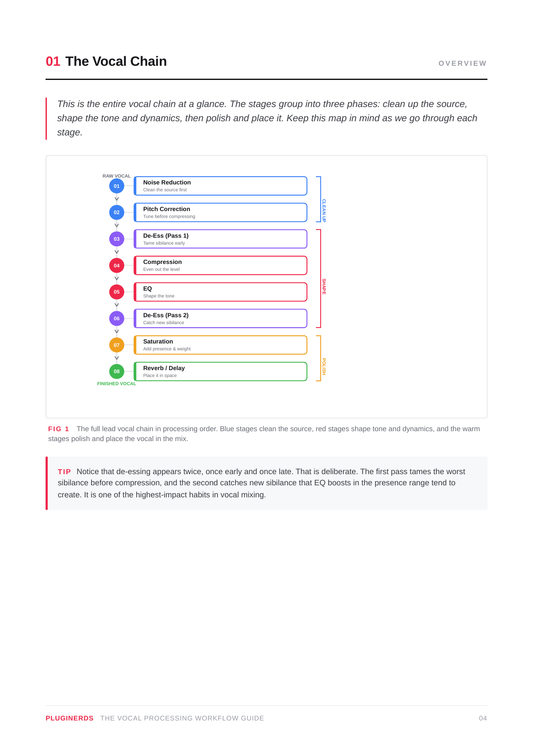533x754 pixels.
Task: Select the Noise Reduction stage box
Action: tap(220, 186)
